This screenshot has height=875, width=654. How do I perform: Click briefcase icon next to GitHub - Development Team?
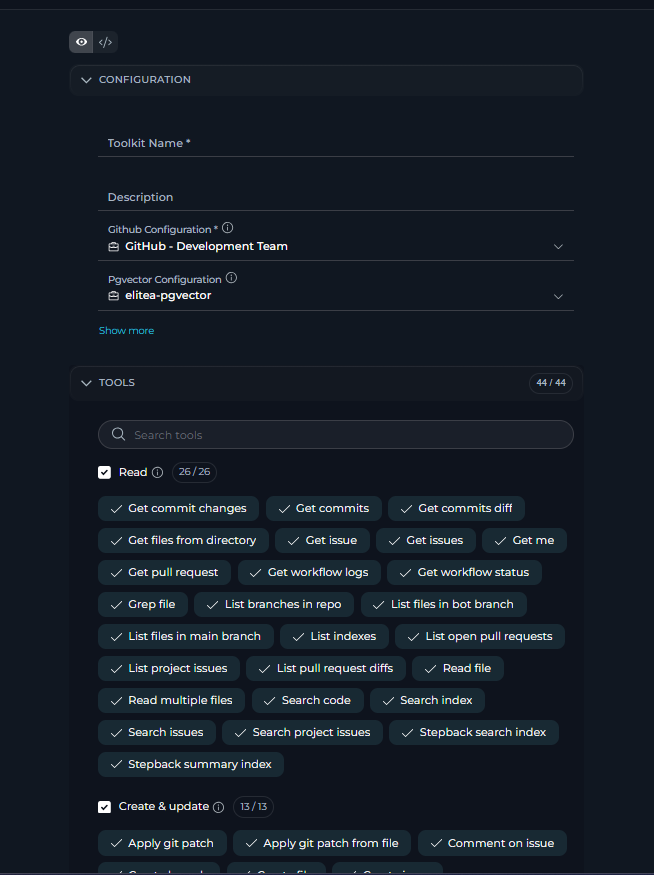point(113,247)
